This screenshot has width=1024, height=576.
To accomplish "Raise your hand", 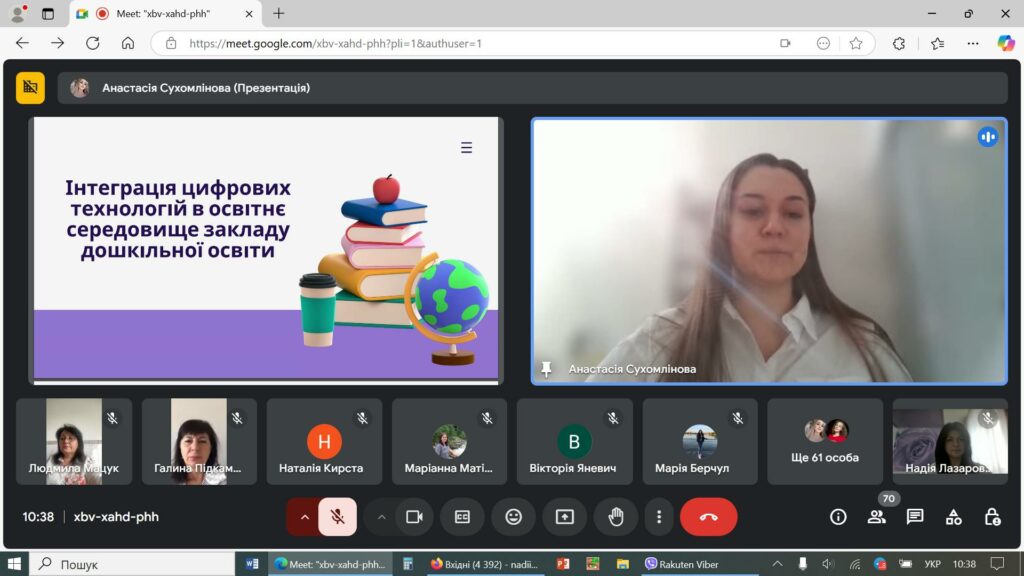I will [616, 517].
